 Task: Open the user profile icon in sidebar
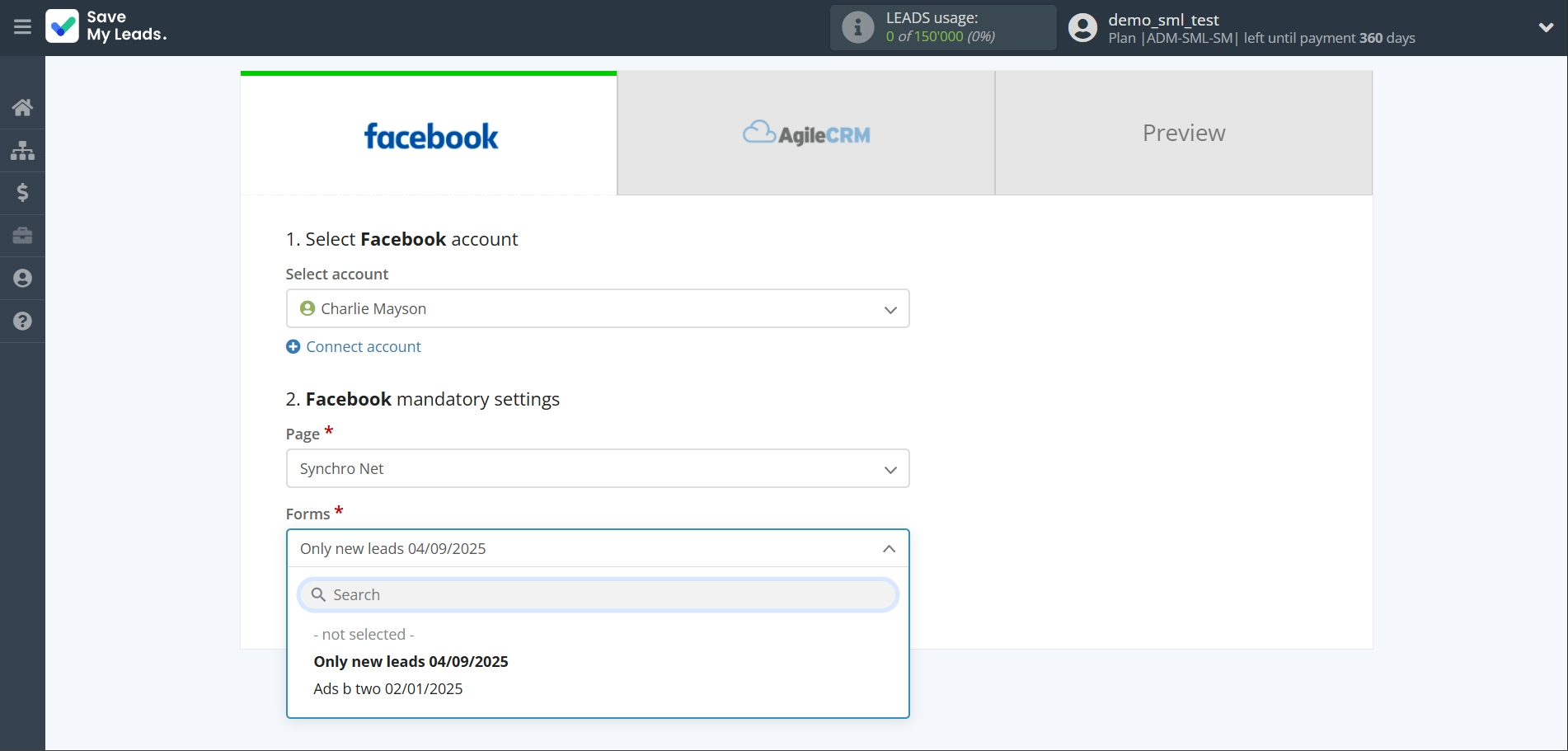click(22, 279)
